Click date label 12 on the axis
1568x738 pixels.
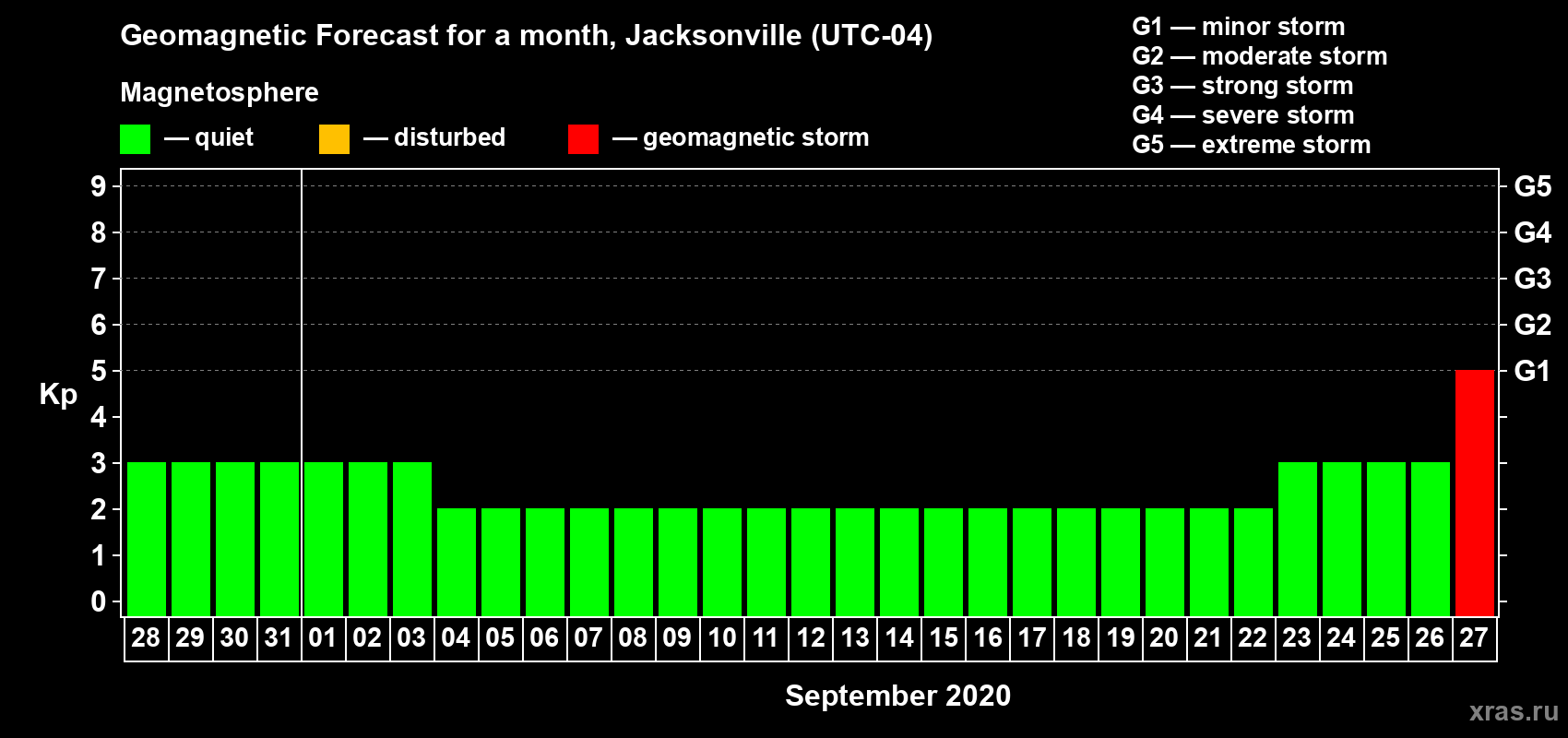810,637
